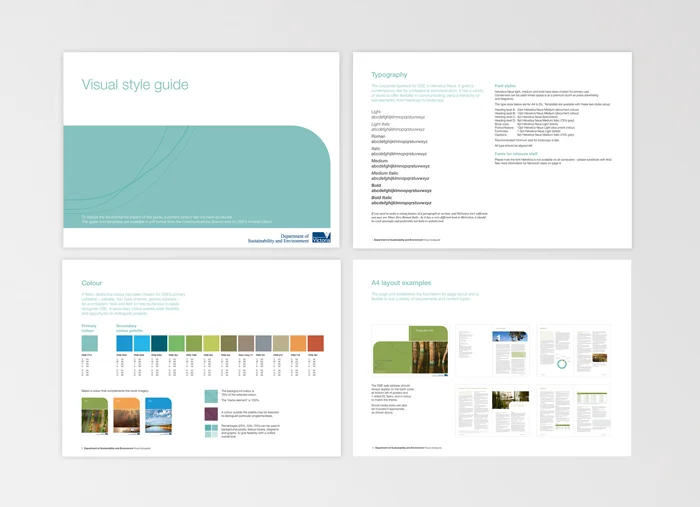
Task: Pick the mid blue secondary swatch
Action: point(124,344)
